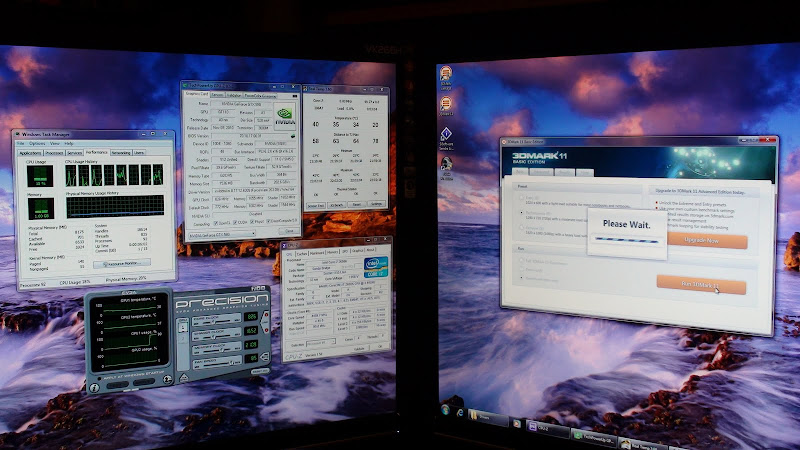This screenshot has width=800, height=450.
Task: Click Sensor Test in Real Temp
Action: click(x=315, y=206)
